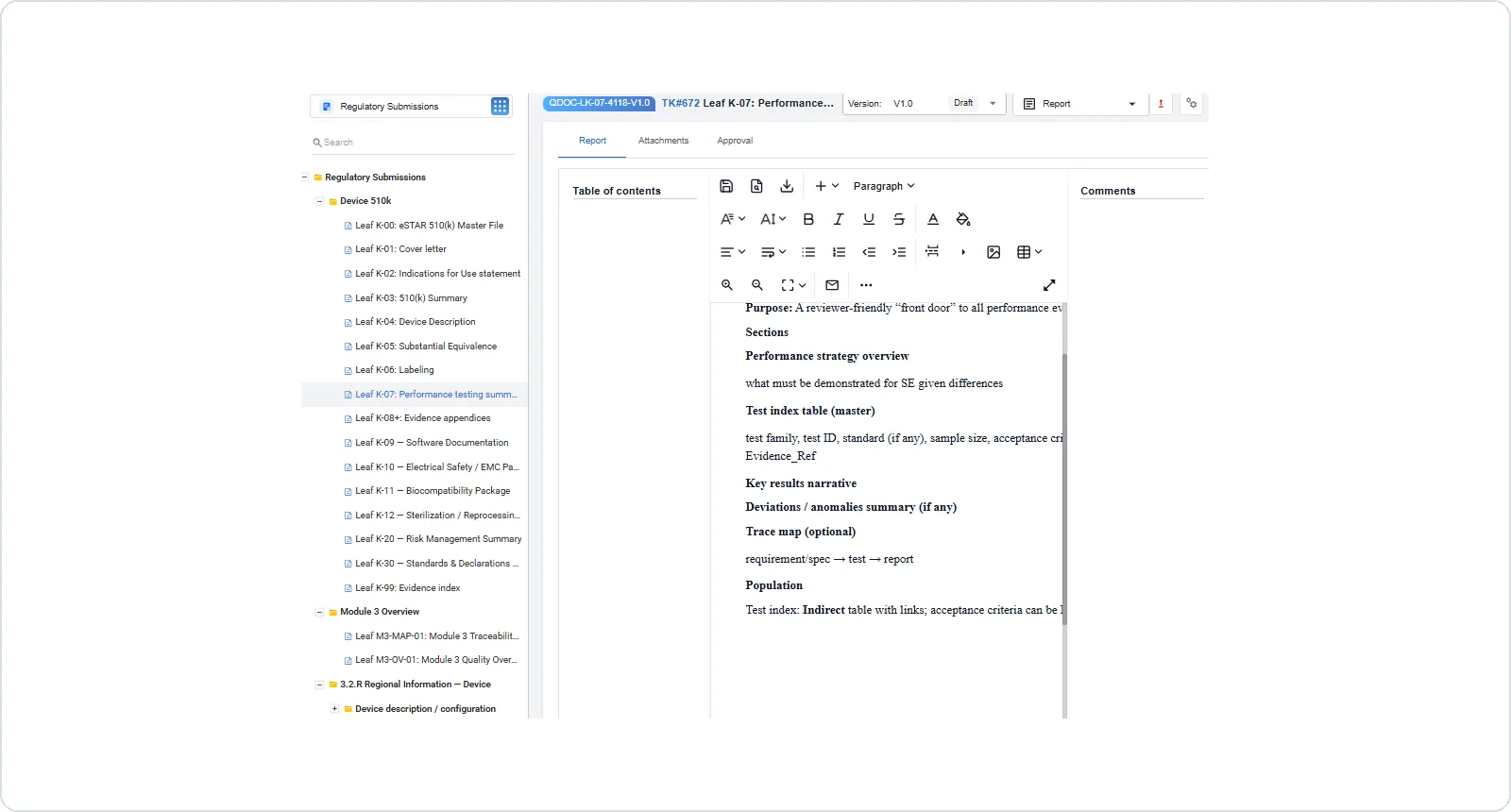Open the TK#672 task link
Screen dimensions: 1511x812
point(681,103)
